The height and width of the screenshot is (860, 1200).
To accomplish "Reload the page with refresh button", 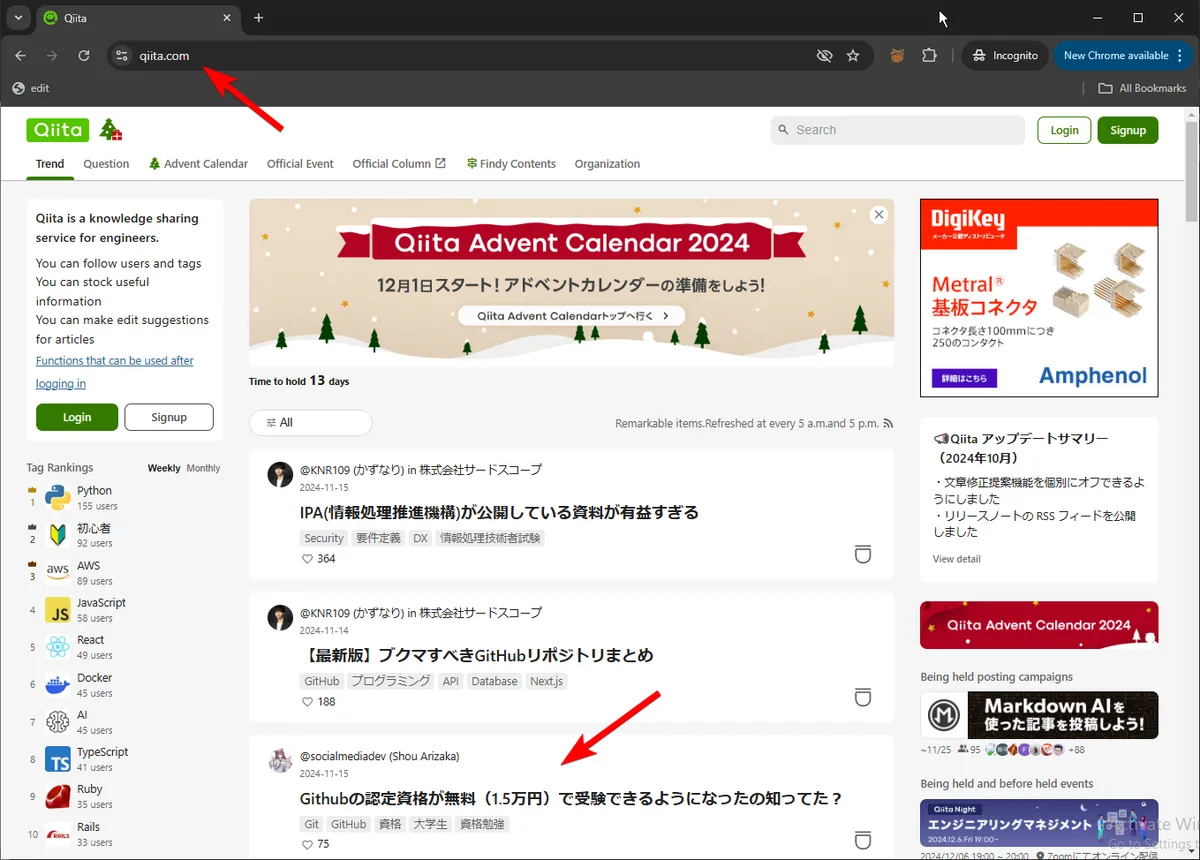I will [x=84, y=56].
